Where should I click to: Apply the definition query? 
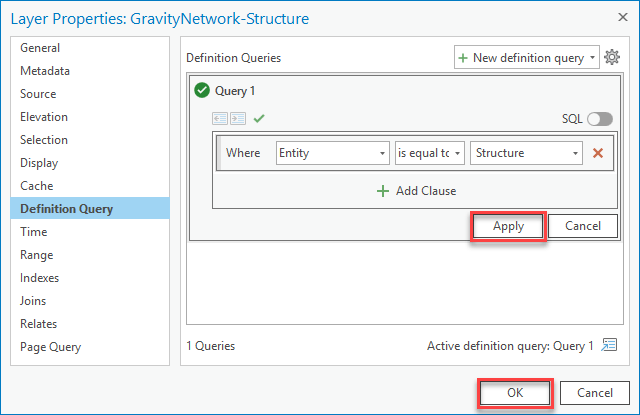[x=508, y=226]
